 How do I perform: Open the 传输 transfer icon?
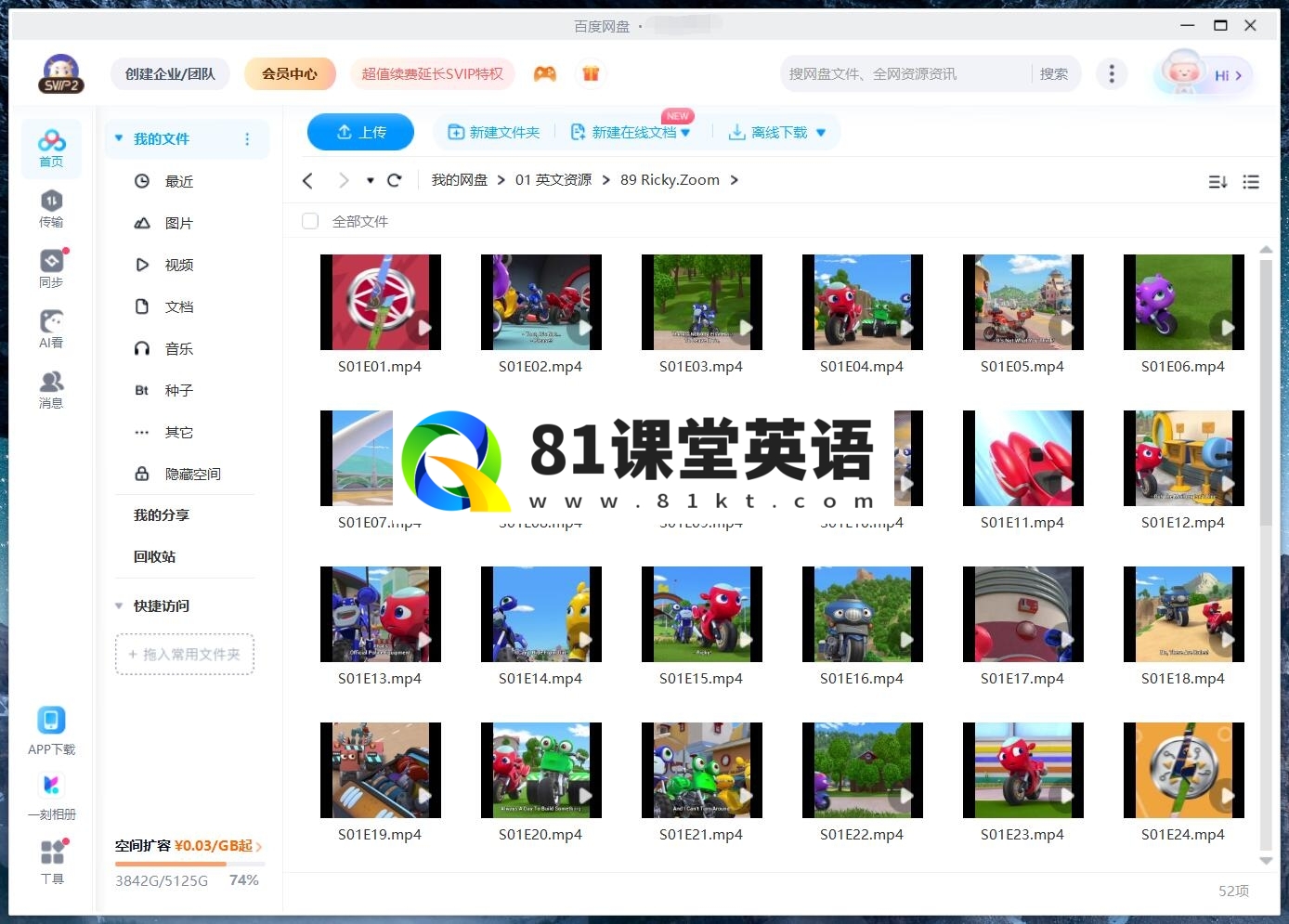point(51,209)
